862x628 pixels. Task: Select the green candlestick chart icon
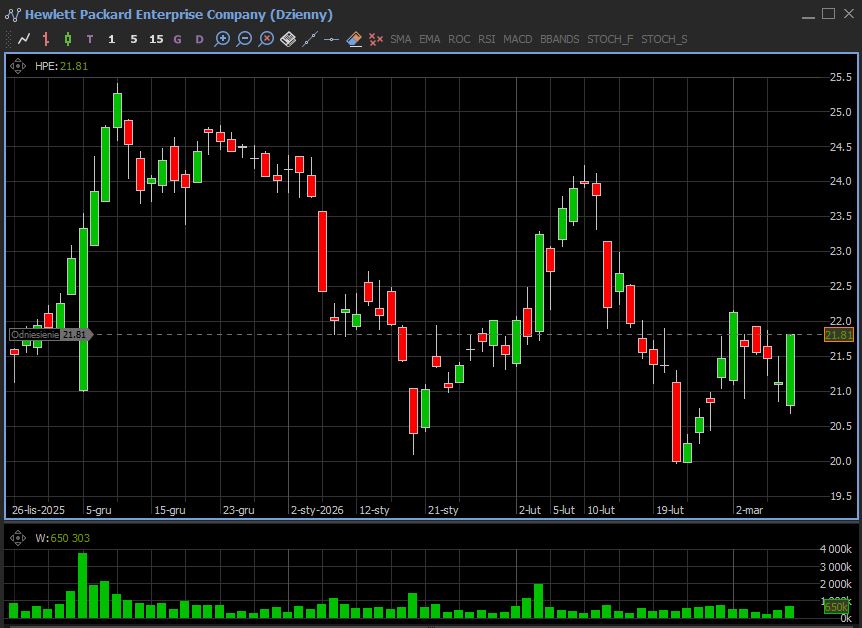point(68,39)
